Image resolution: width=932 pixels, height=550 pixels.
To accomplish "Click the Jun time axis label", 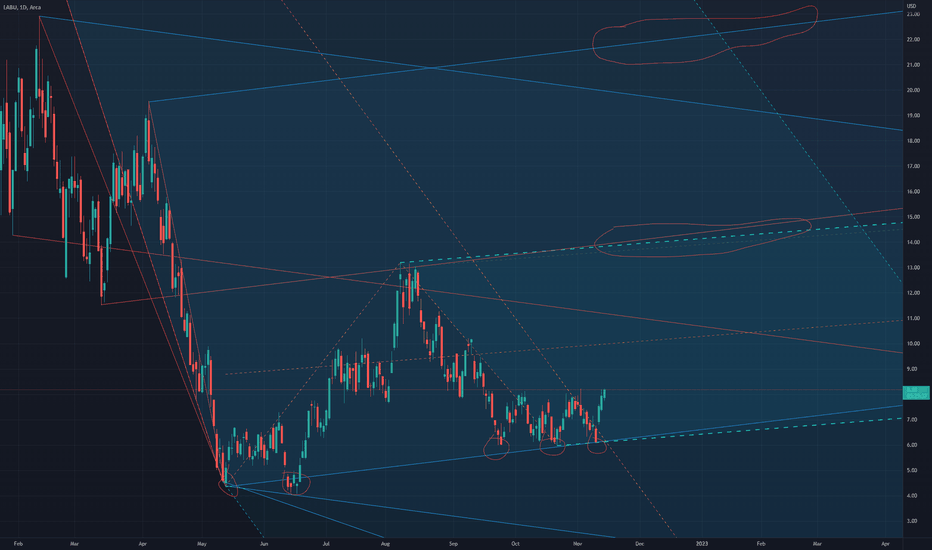I will click(264, 543).
